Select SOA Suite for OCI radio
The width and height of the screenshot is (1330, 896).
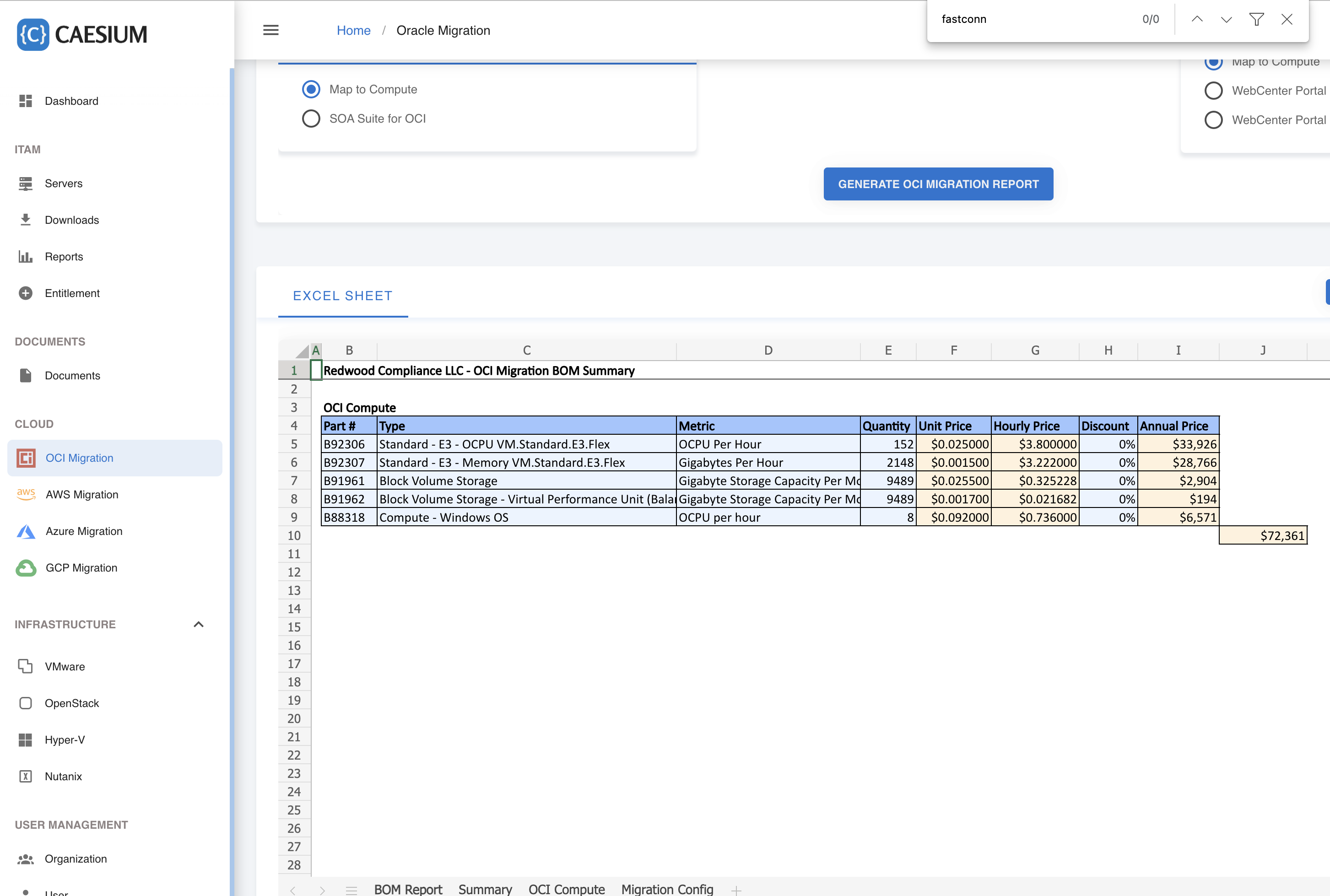coord(311,118)
